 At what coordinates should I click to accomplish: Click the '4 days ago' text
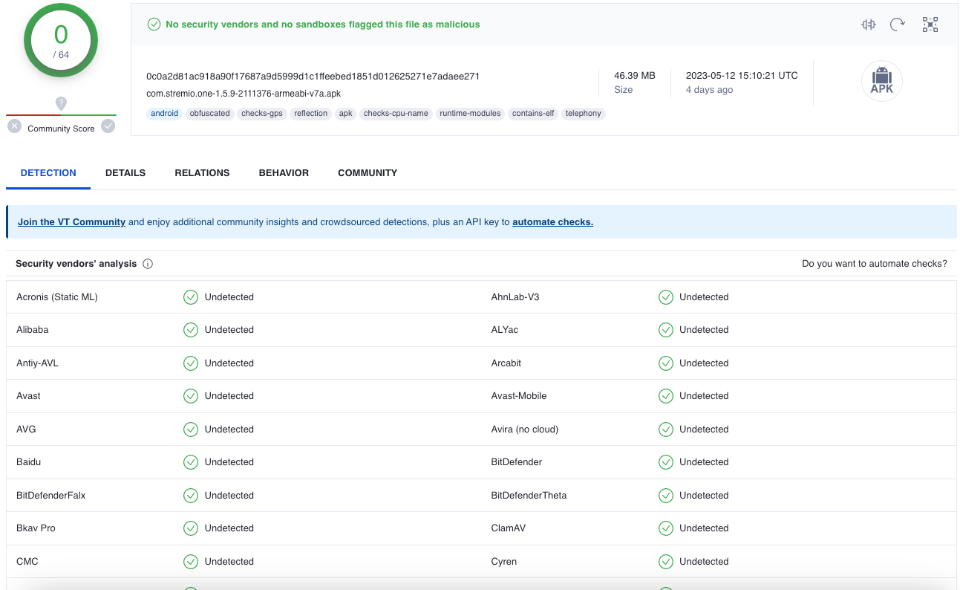tap(709, 90)
